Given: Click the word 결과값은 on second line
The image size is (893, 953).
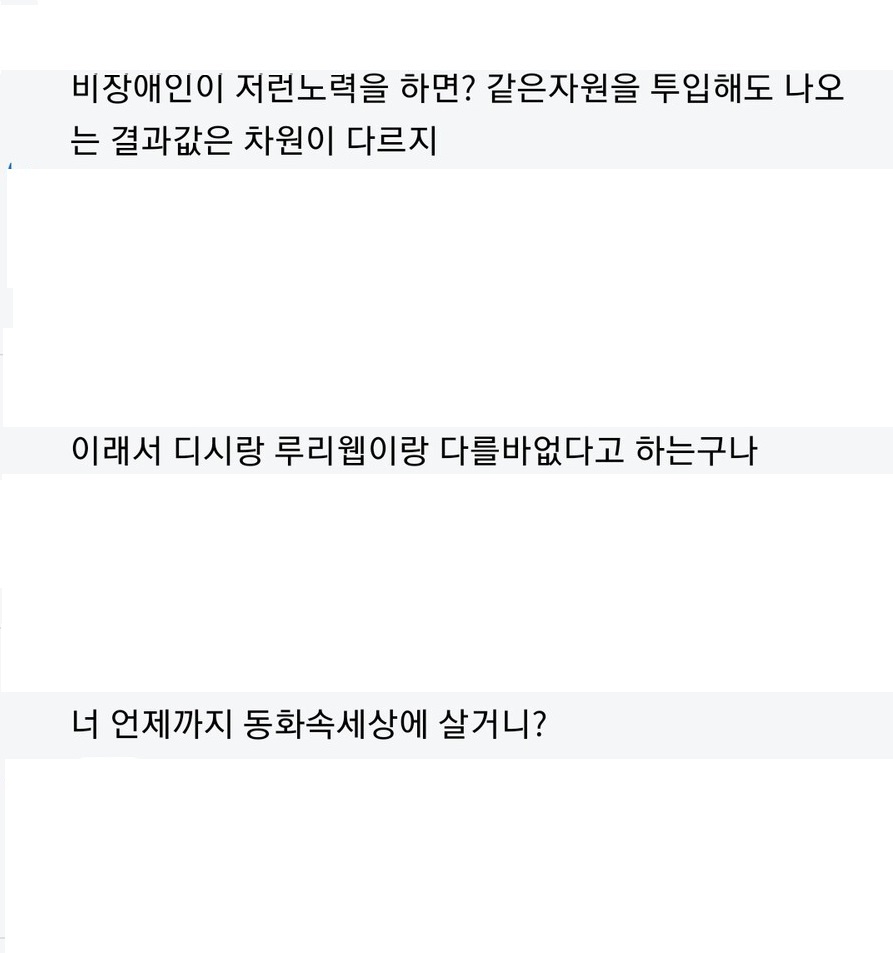Looking at the screenshot, I should (171, 141).
